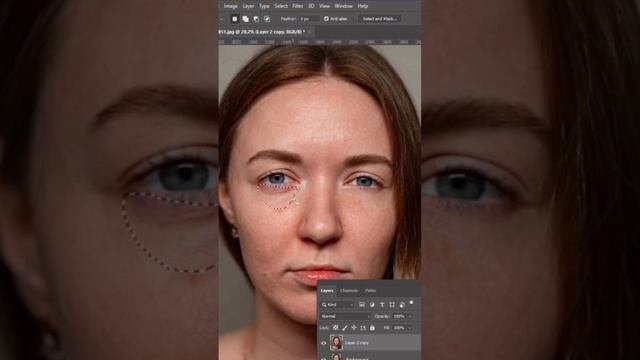Open the 3D menu

[x=311, y=6]
